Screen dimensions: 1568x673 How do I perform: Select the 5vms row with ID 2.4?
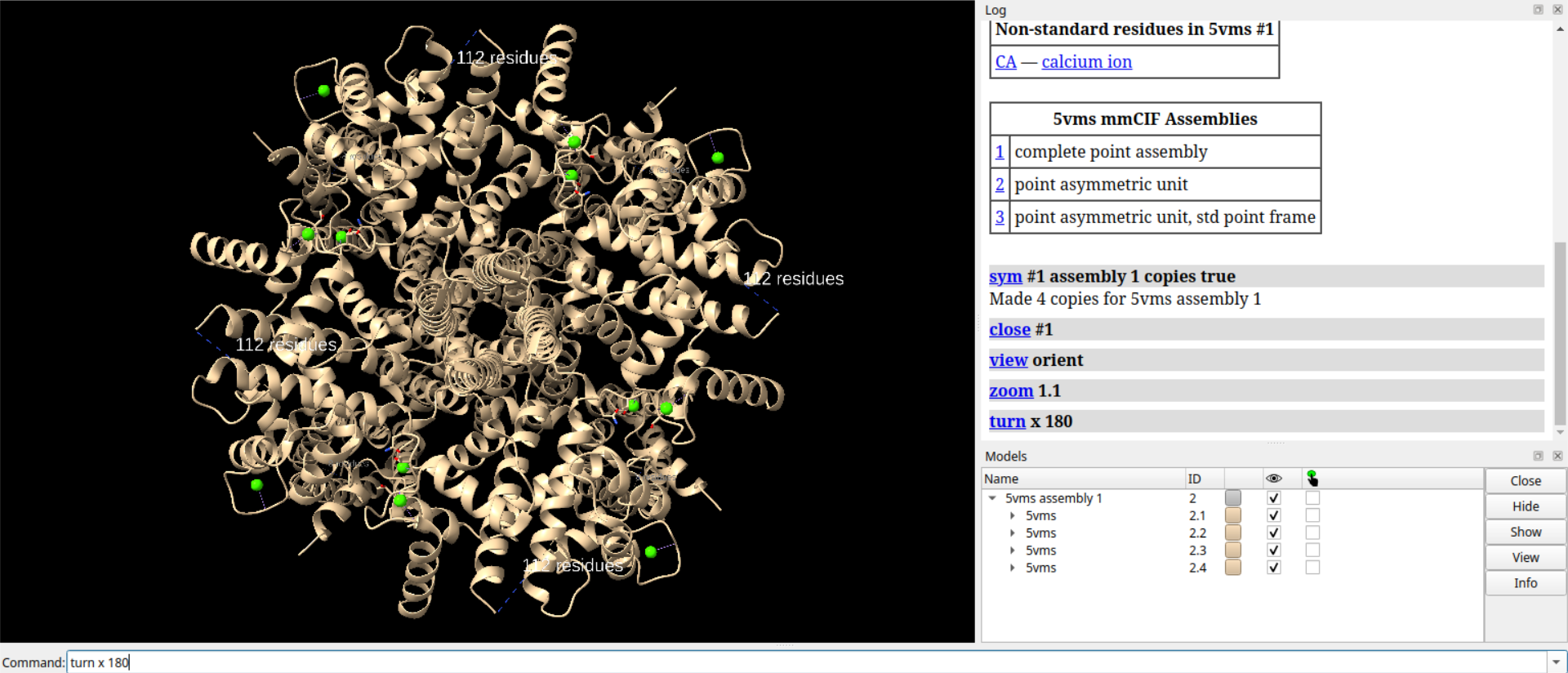point(1040,568)
